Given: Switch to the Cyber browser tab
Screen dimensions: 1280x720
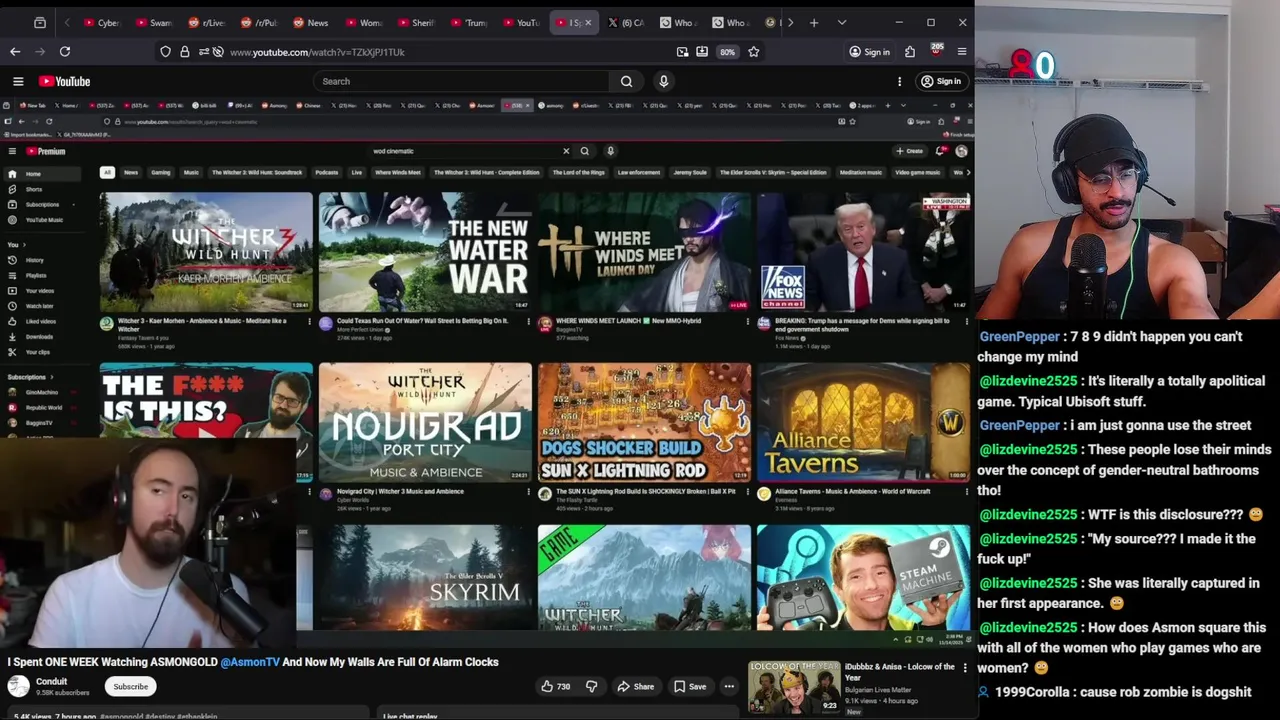Looking at the screenshot, I should (102, 22).
